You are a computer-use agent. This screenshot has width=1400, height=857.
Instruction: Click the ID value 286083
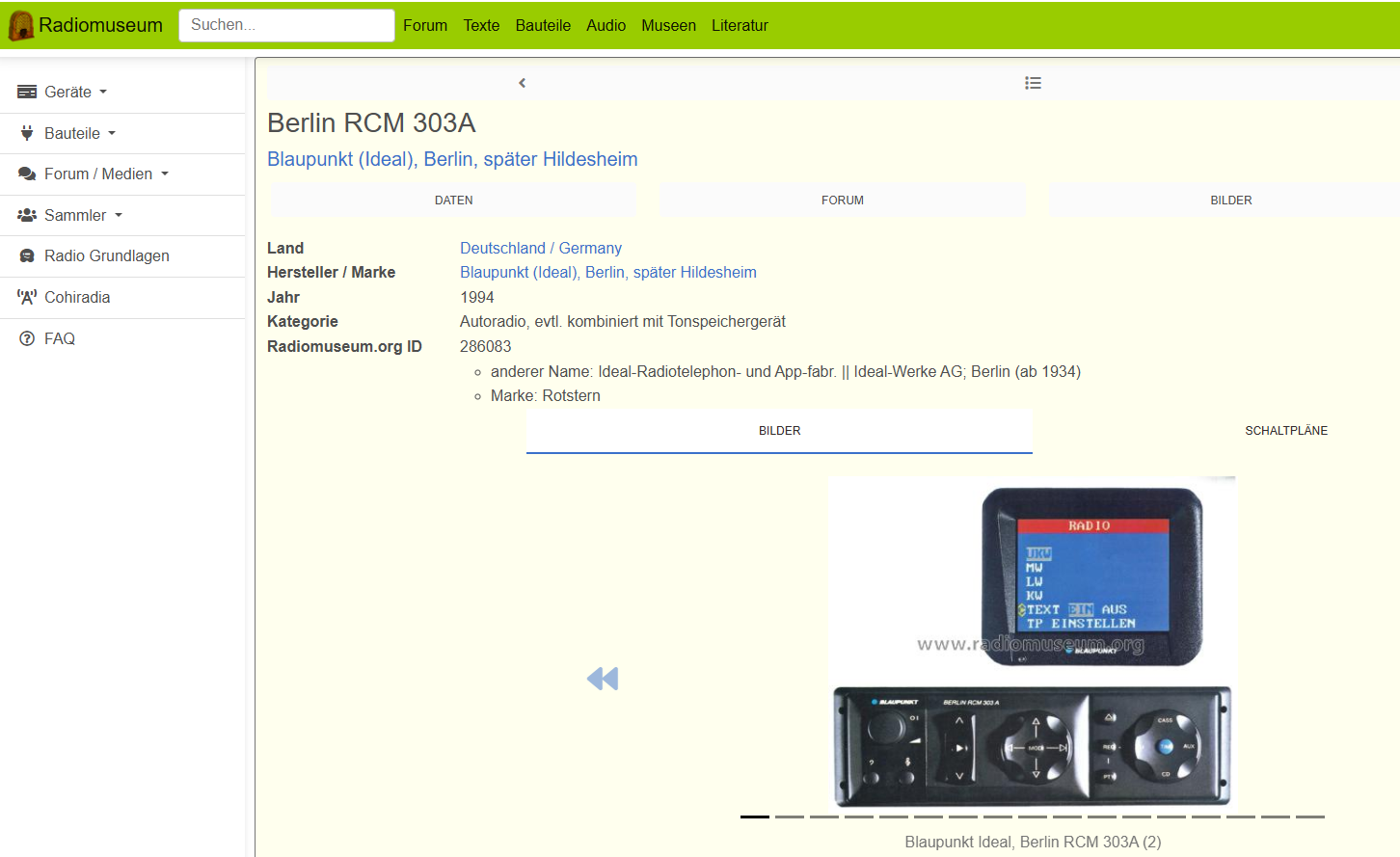tap(486, 347)
